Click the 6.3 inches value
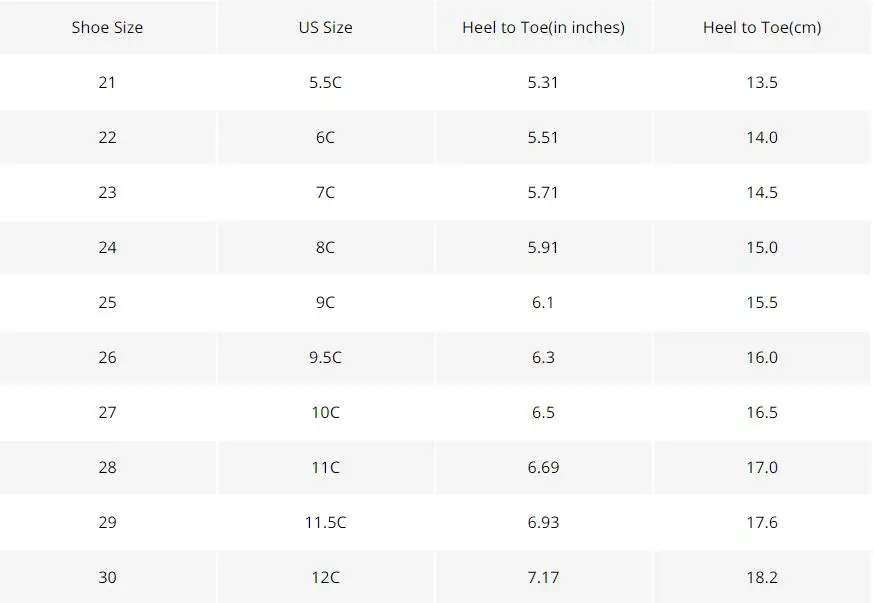 point(543,357)
